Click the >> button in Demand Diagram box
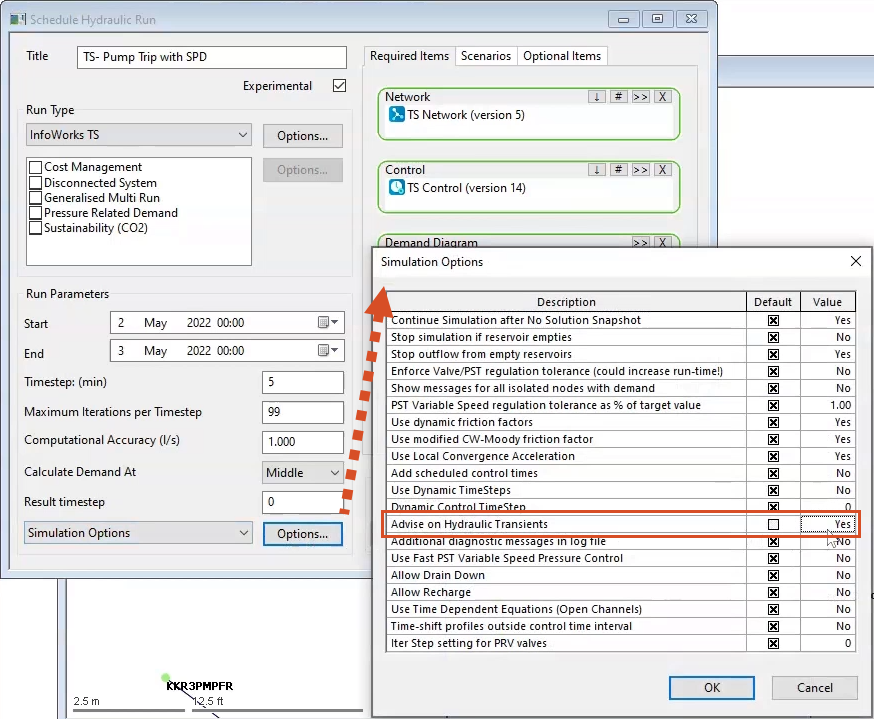The height and width of the screenshot is (719, 874). (x=640, y=242)
